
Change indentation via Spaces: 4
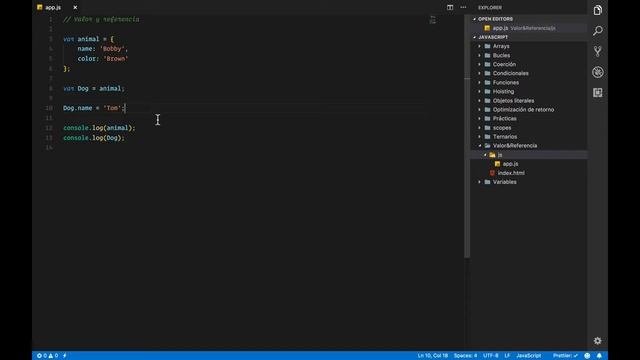(465, 356)
